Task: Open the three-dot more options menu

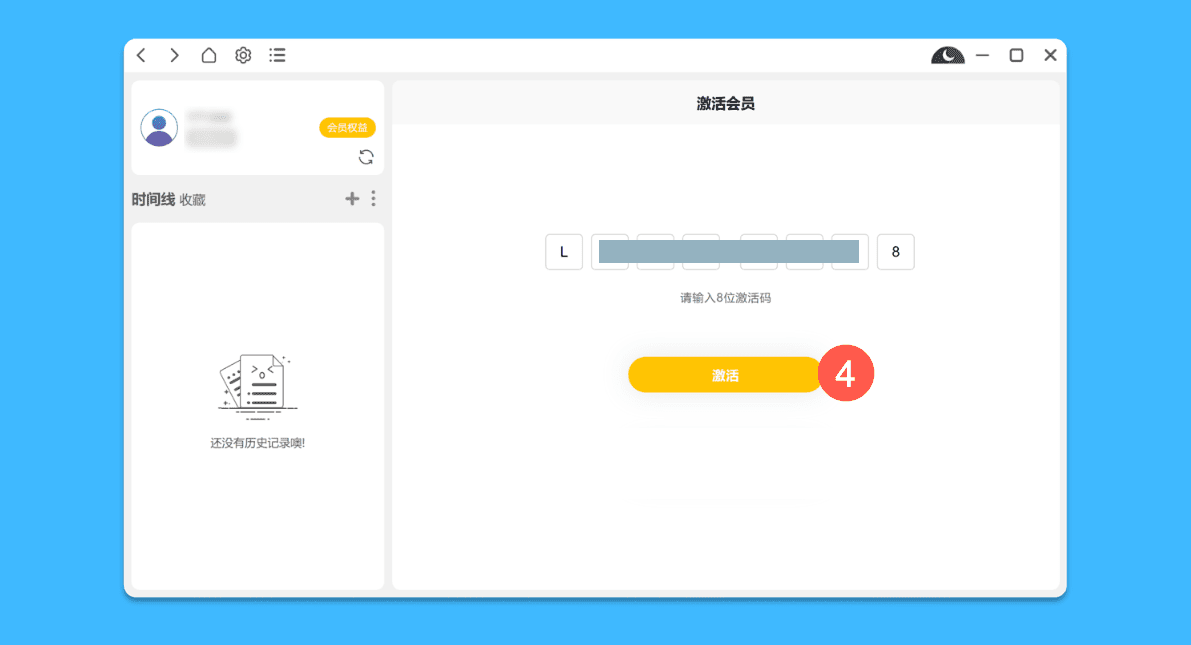Action: (x=373, y=199)
